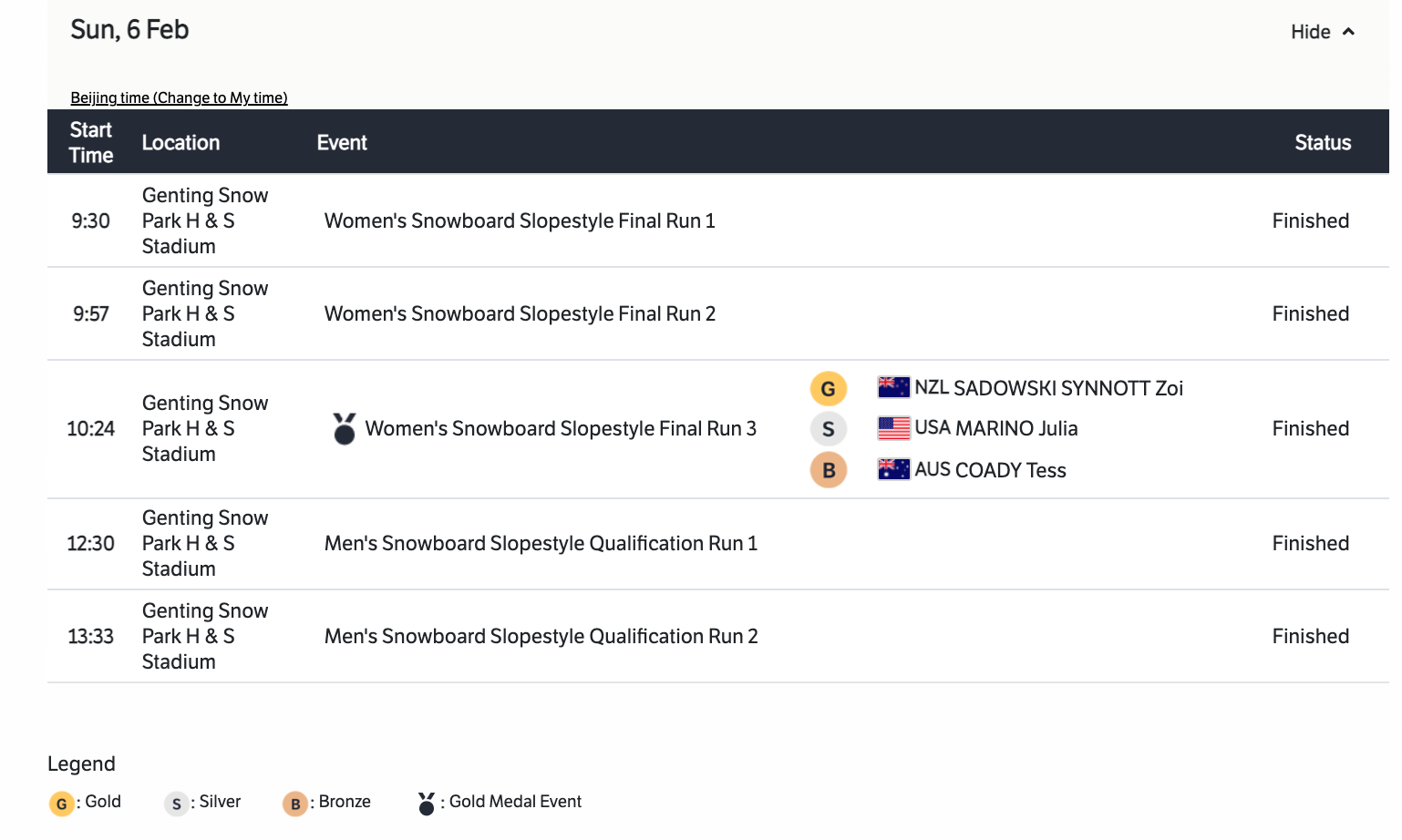Switch Beijing time to My time
The height and width of the screenshot is (840, 1402).
[x=179, y=97]
